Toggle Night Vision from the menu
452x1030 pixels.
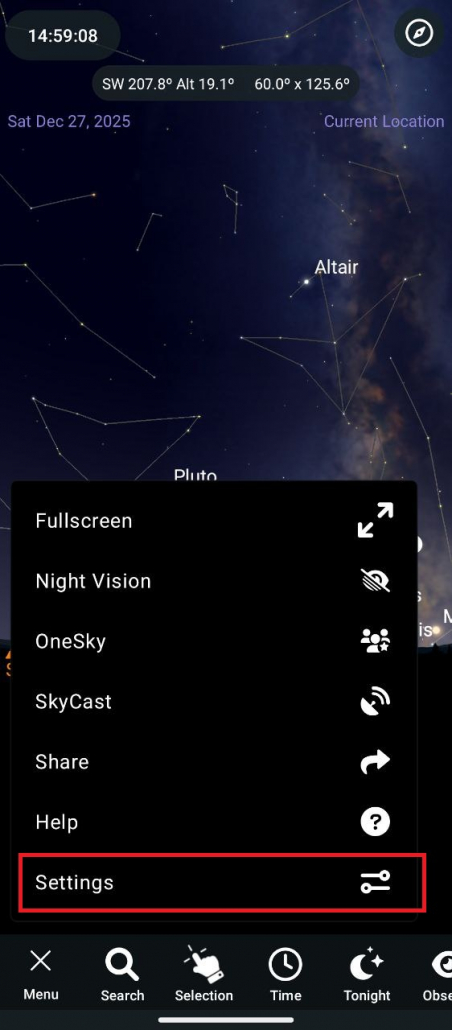tap(214, 581)
